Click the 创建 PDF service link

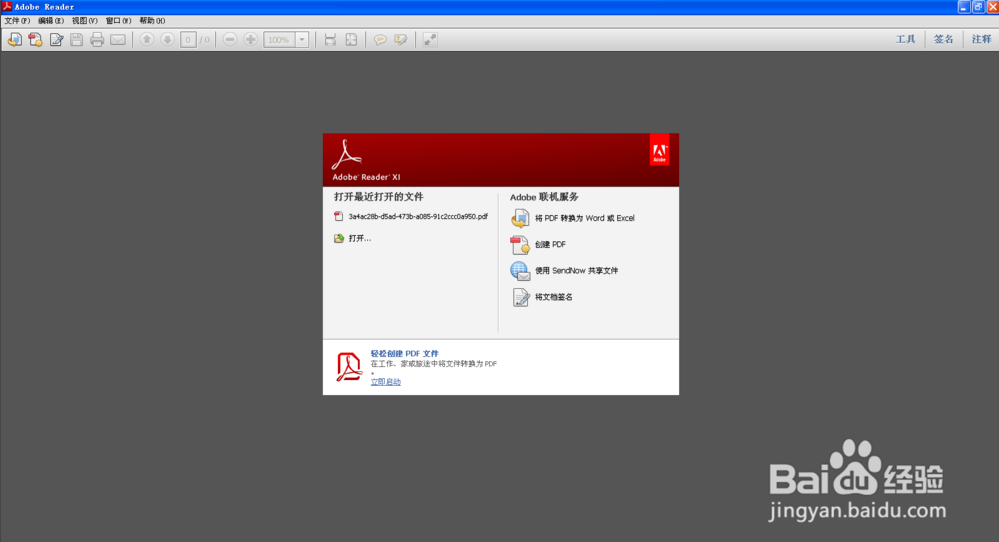click(550, 245)
